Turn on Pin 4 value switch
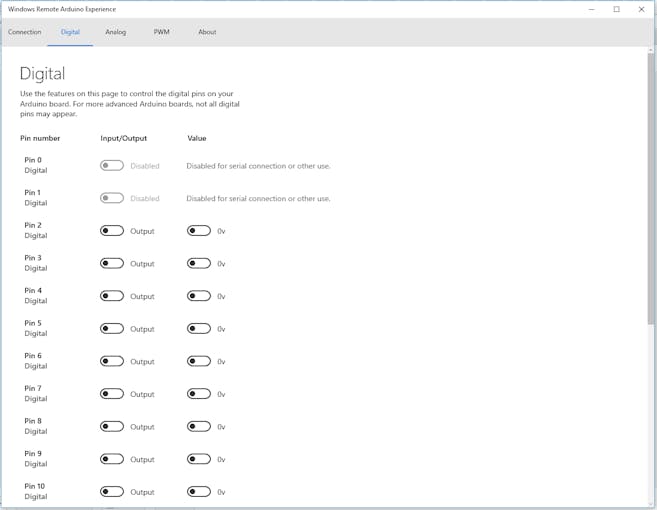The image size is (657, 510). (199, 296)
